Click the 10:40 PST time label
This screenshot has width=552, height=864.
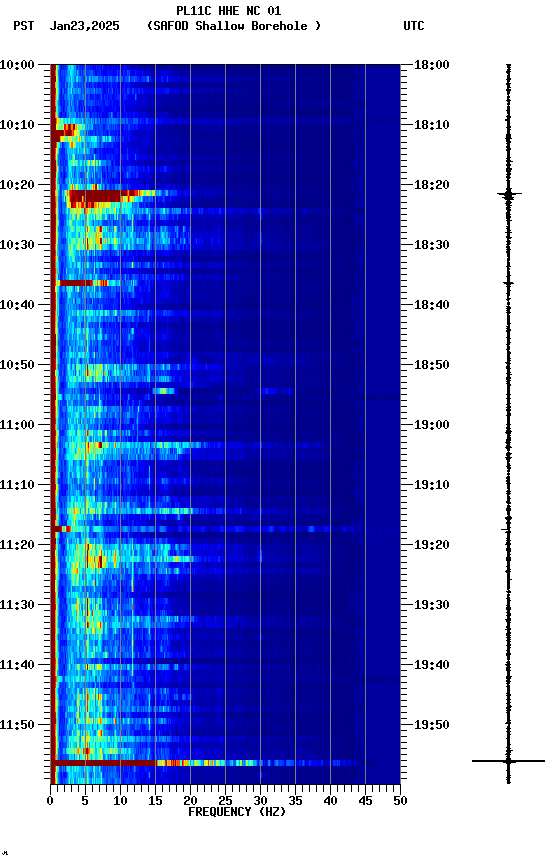(x=17, y=305)
